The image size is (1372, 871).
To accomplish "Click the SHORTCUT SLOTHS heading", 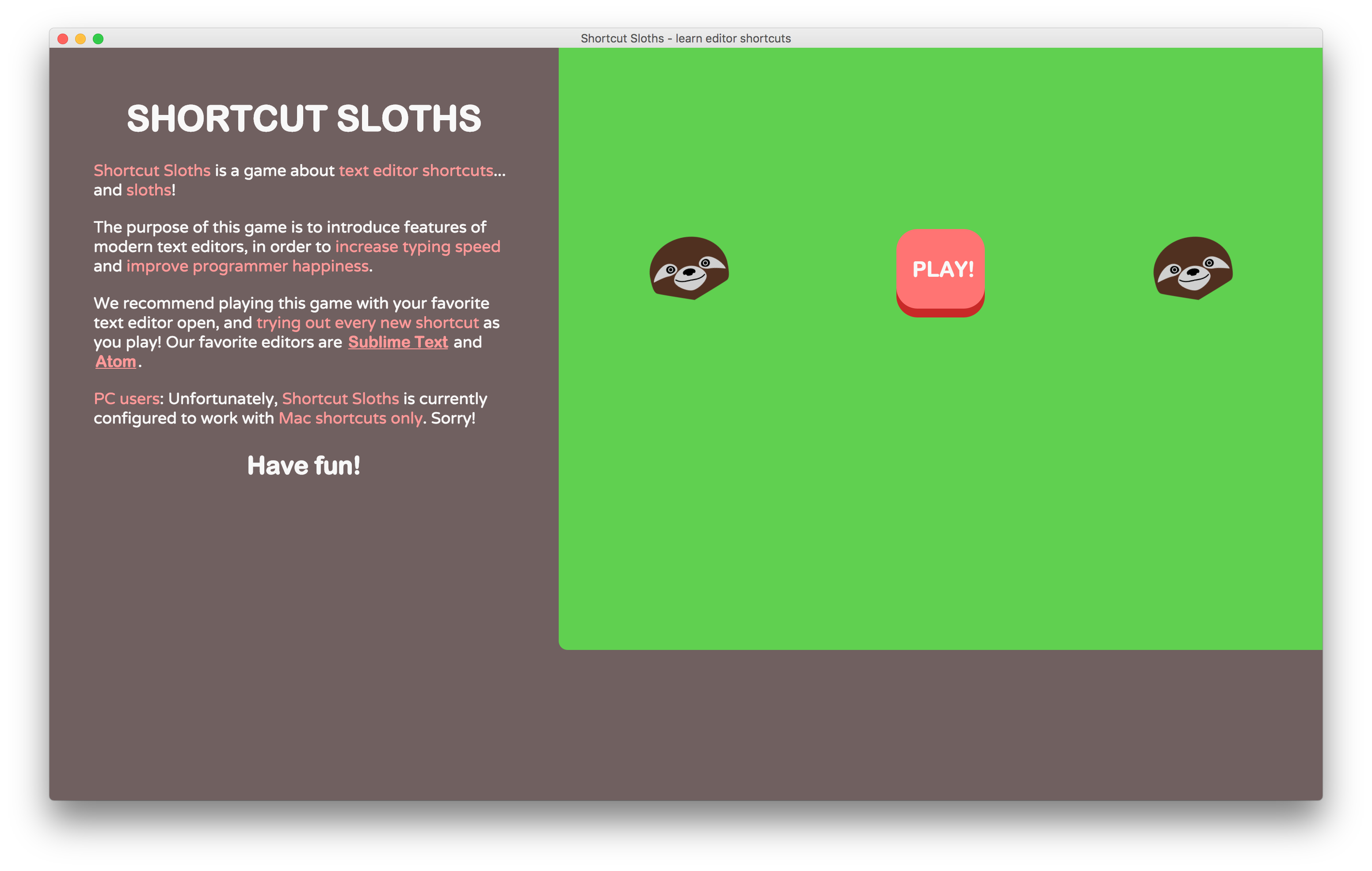I will (x=304, y=118).
